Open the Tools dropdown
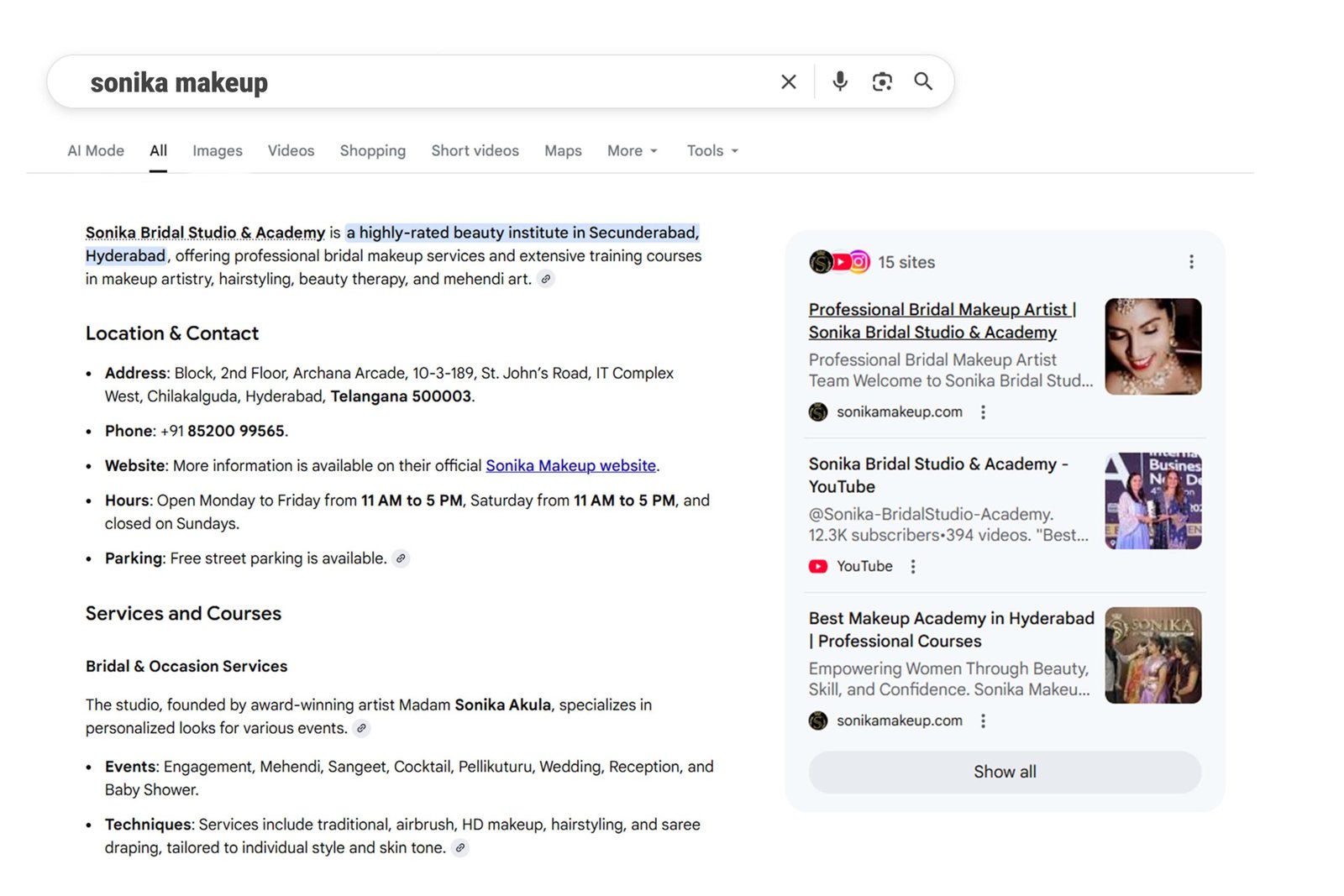Image resolution: width=1344 pixels, height=896 pixels. click(711, 150)
